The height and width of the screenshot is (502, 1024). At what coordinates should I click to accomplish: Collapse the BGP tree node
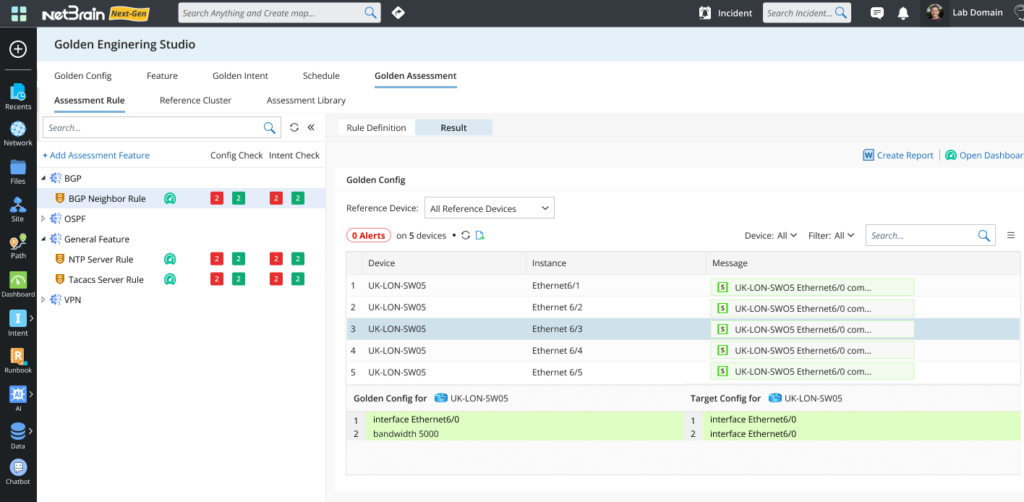pyautogui.click(x=44, y=178)
